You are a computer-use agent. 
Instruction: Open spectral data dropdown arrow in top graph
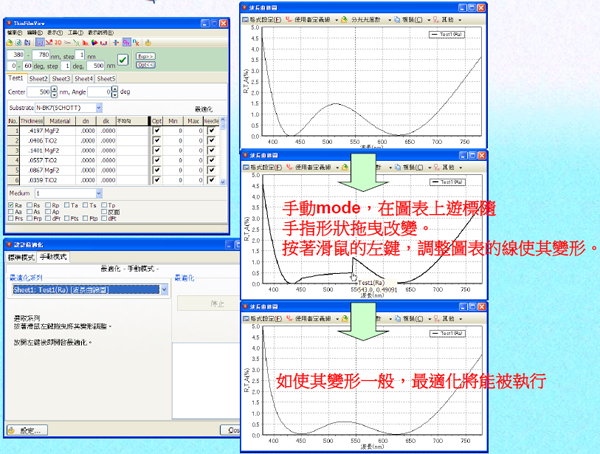tap(390, 20)
